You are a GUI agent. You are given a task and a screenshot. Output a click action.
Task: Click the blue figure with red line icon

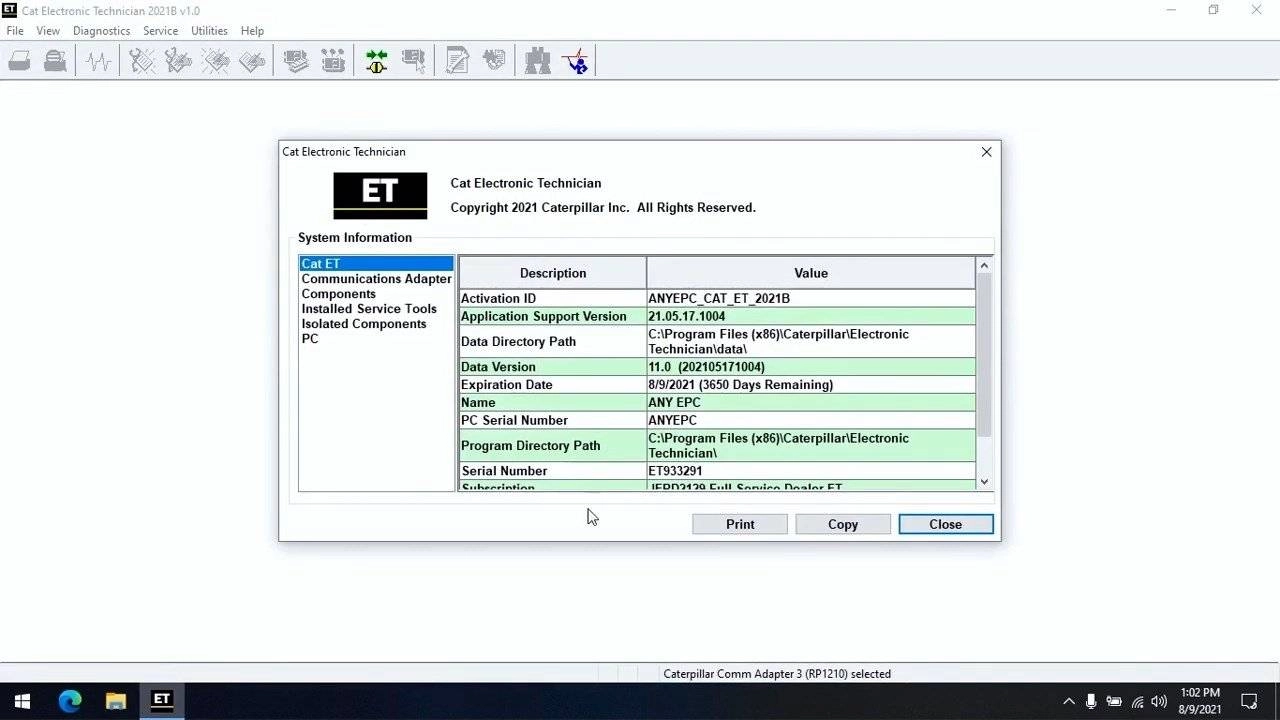click(x=575, y=61)
